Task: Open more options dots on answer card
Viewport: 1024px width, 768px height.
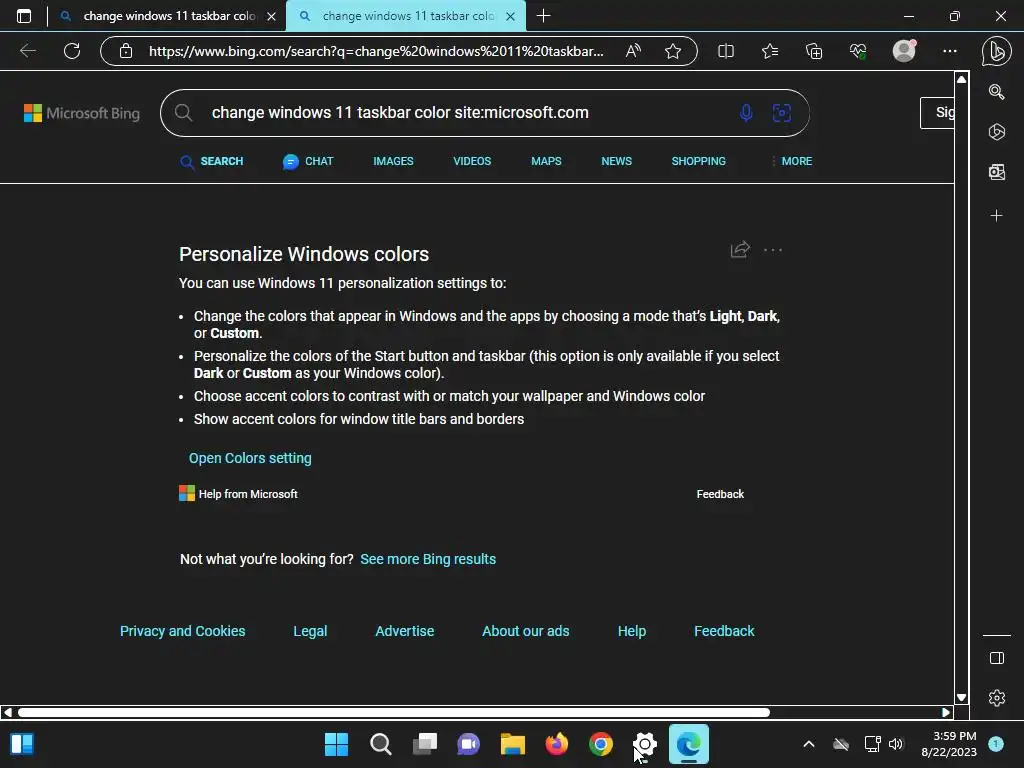Action: pos(773,250)
